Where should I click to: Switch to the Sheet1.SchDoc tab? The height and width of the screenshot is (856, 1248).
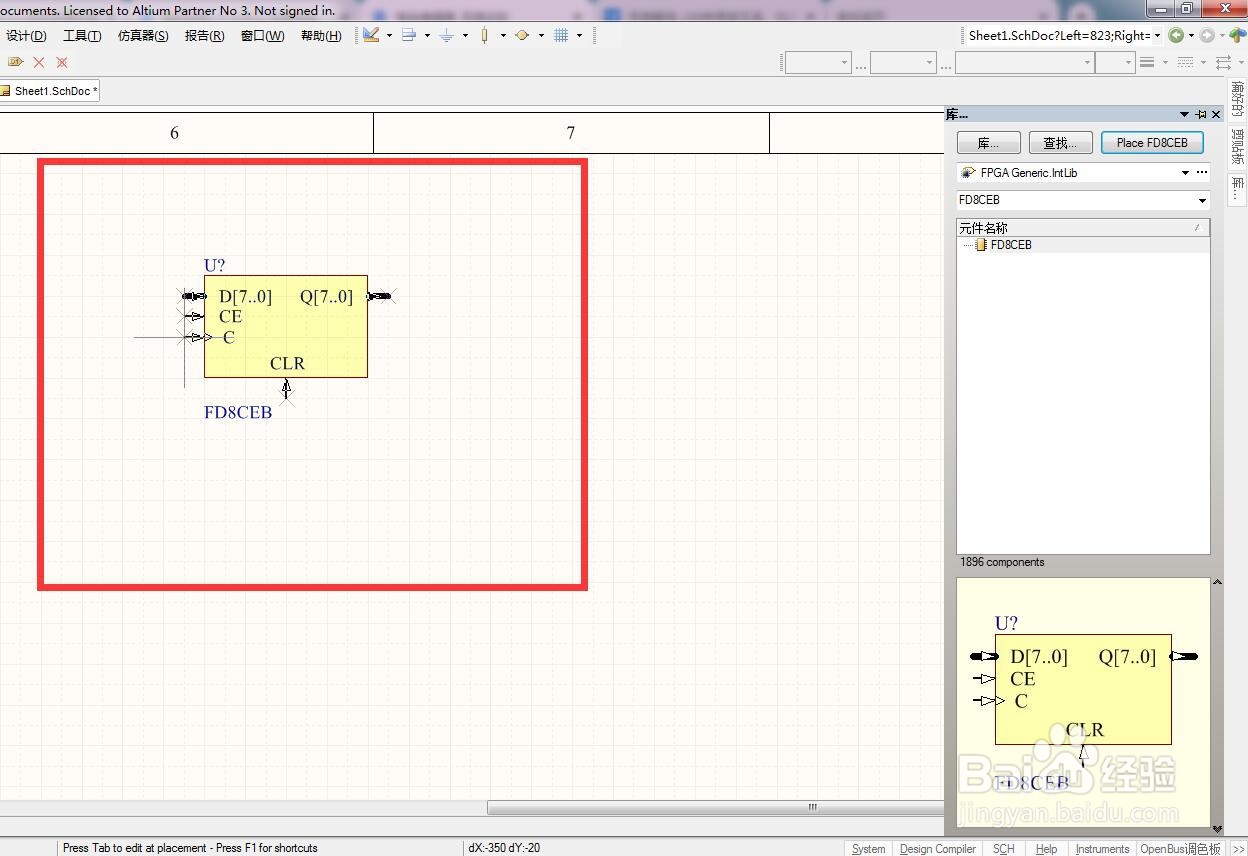click(x=49, y=91)
